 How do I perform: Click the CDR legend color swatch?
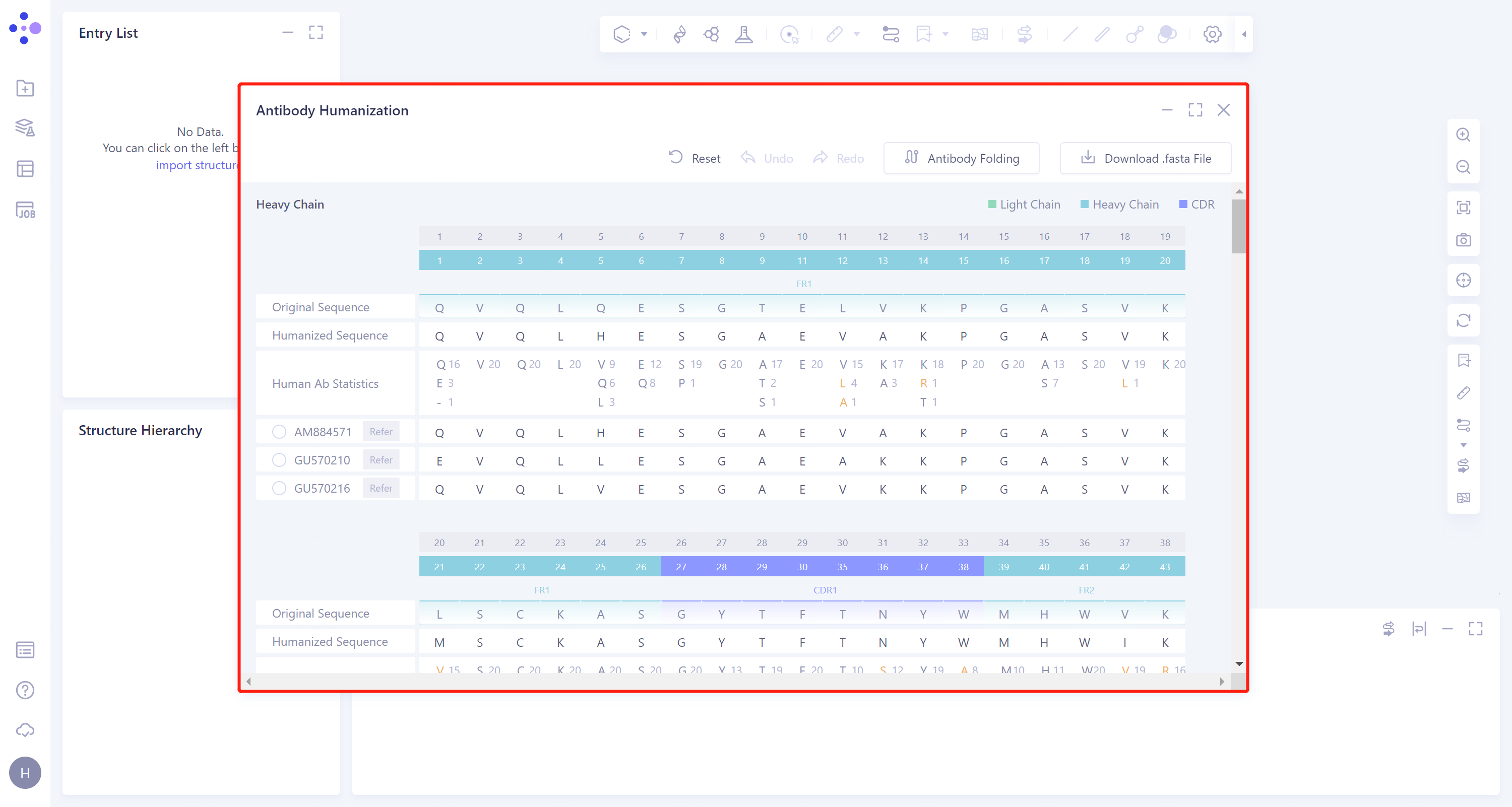coord(1183,204)
